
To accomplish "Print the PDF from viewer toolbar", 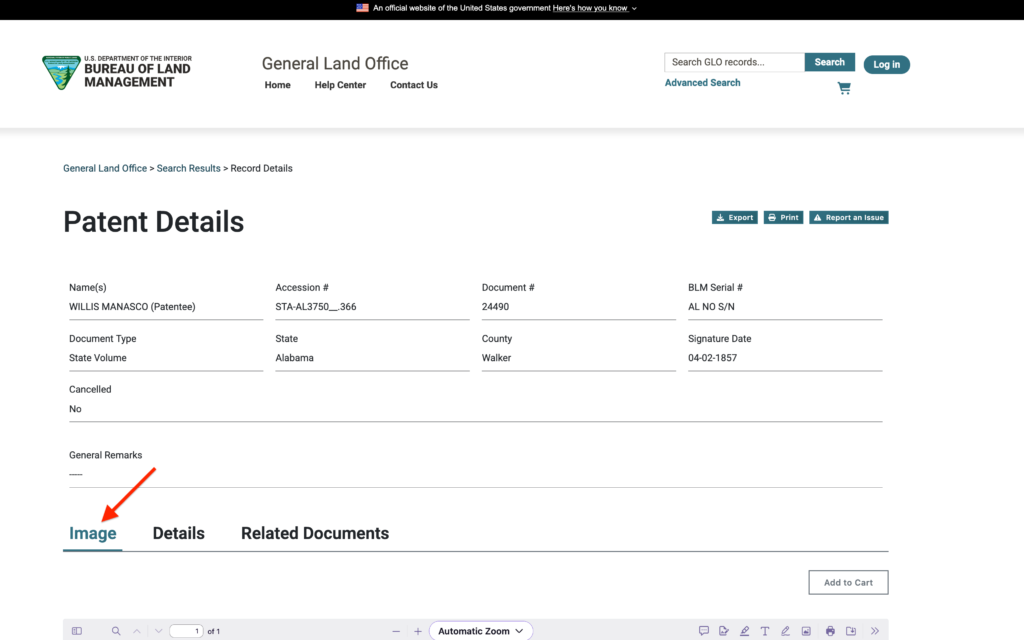I will tap(830, 631).
